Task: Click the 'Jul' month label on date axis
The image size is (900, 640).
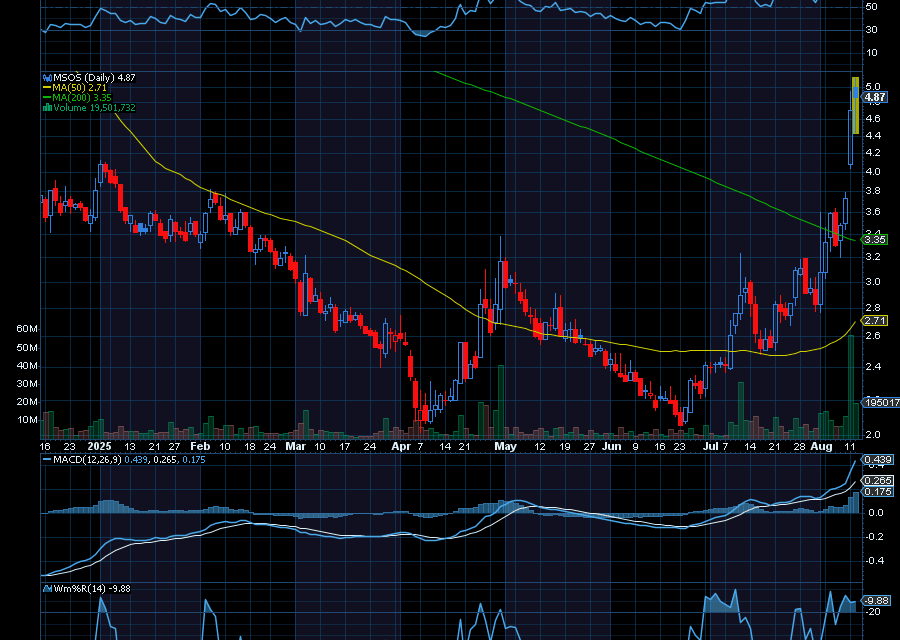Action: (x=711, y=446)
